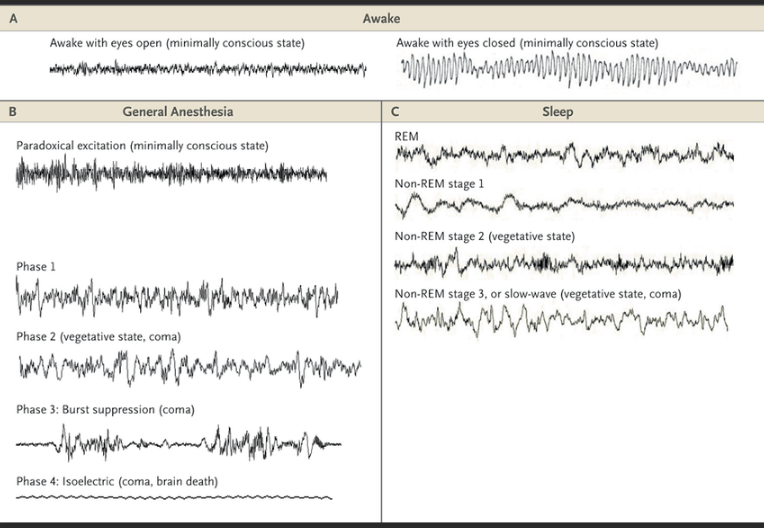Click the eyes-open awake EEG trace

[208, 69]
